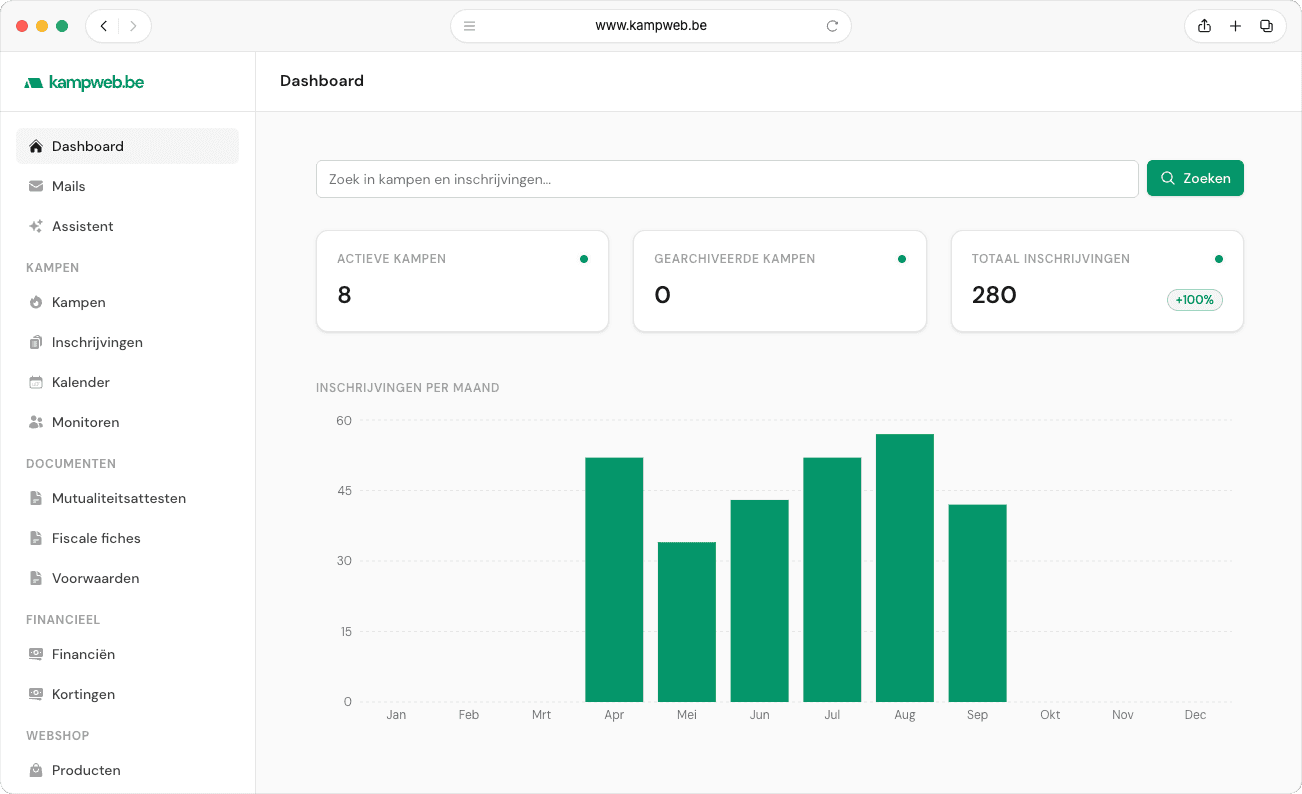
Task: Click the Jun bar in chart
Action: (x=760, y=601)
